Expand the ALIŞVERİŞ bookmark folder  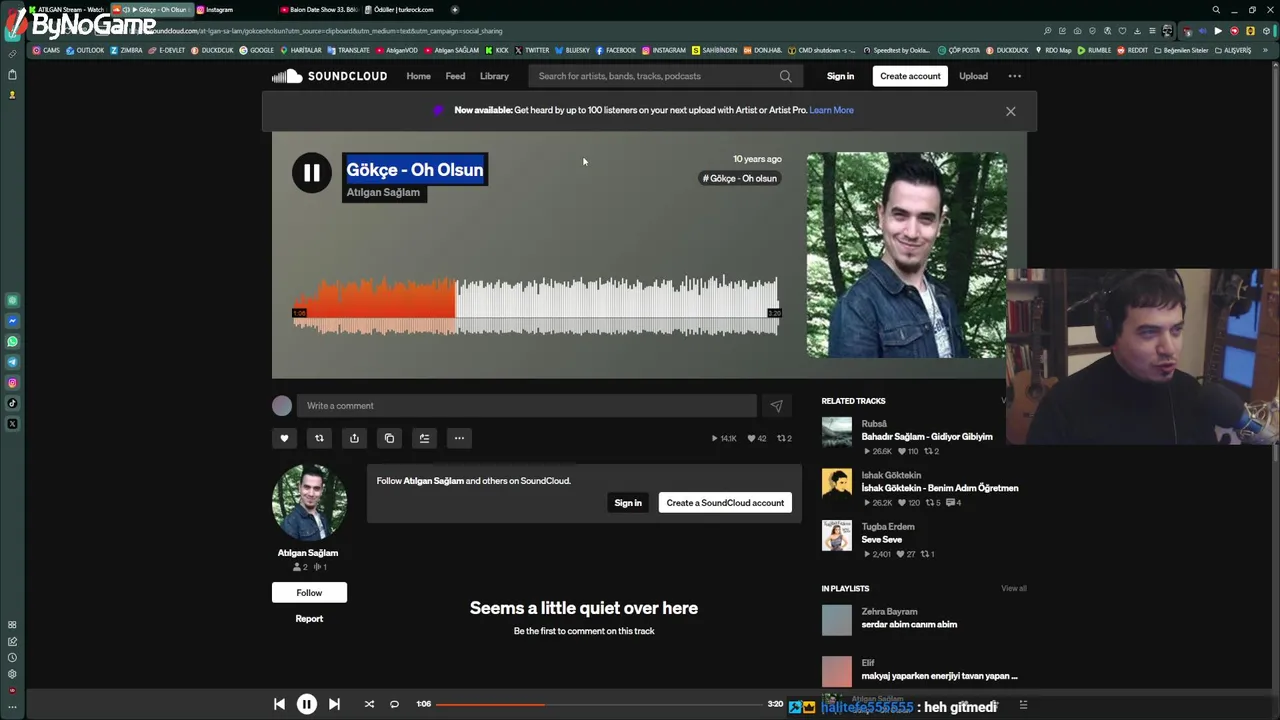click(x=1233, y=50)
